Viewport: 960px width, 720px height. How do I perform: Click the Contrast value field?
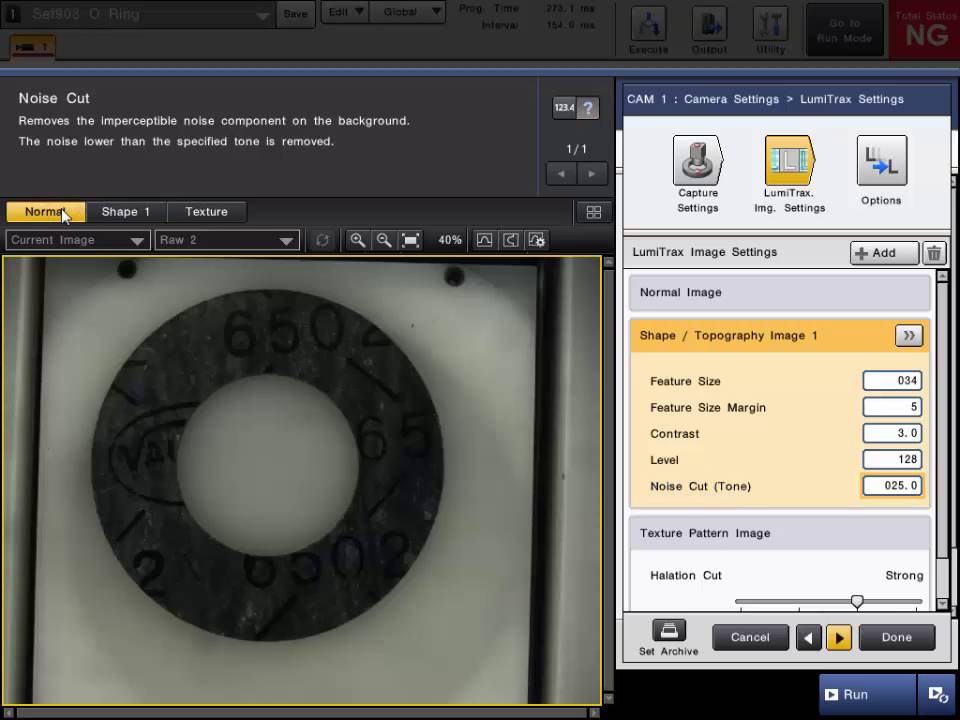(x=892, y=433)
